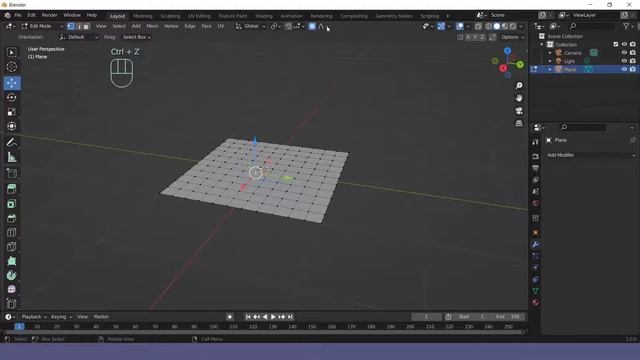Click the viewport gizmo Z axis
Image resolution: width=640 pixels, height=360 pixels.
tap(507, 51)
